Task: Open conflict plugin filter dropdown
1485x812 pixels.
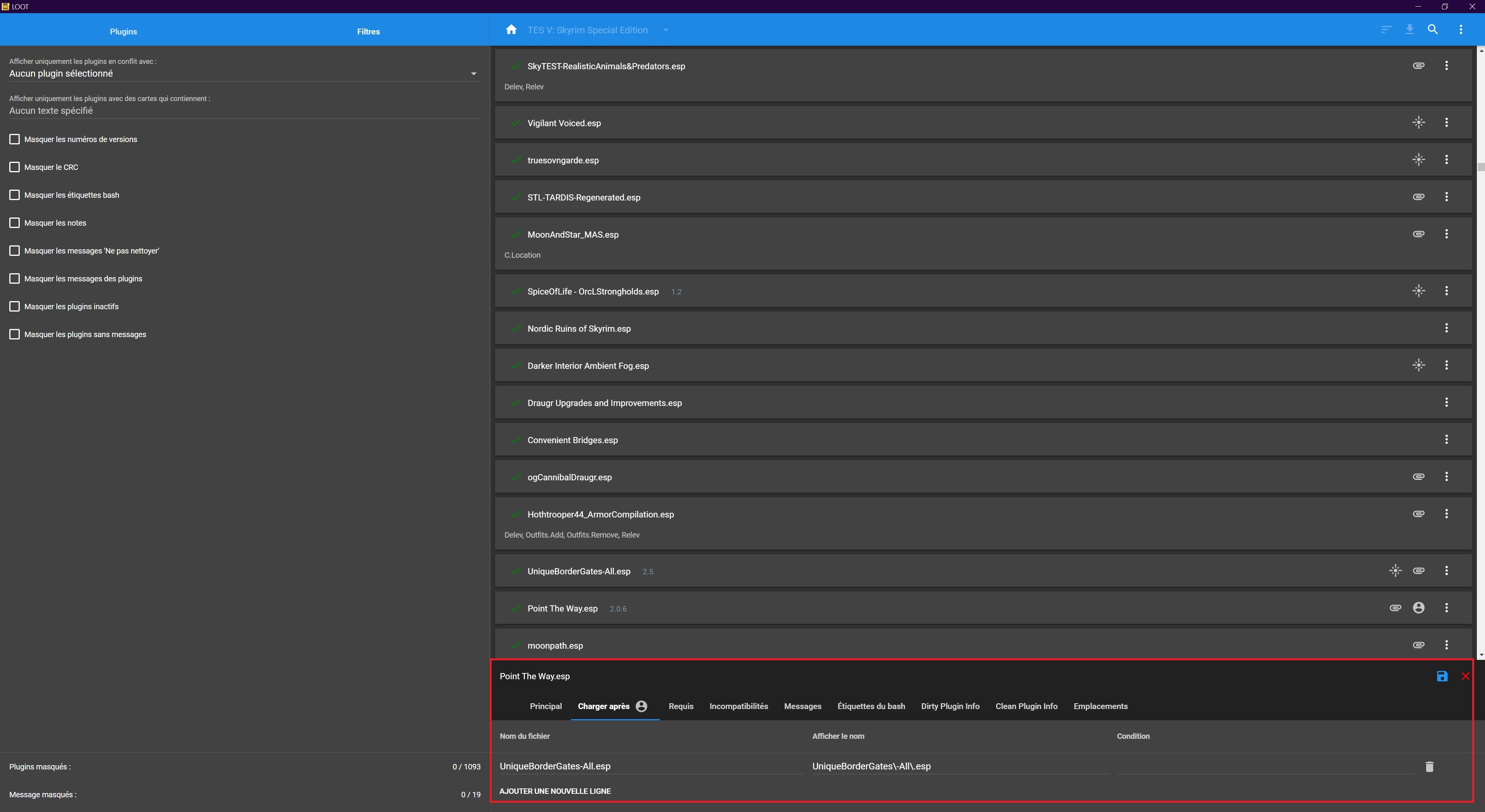Action: click(473, 74)
